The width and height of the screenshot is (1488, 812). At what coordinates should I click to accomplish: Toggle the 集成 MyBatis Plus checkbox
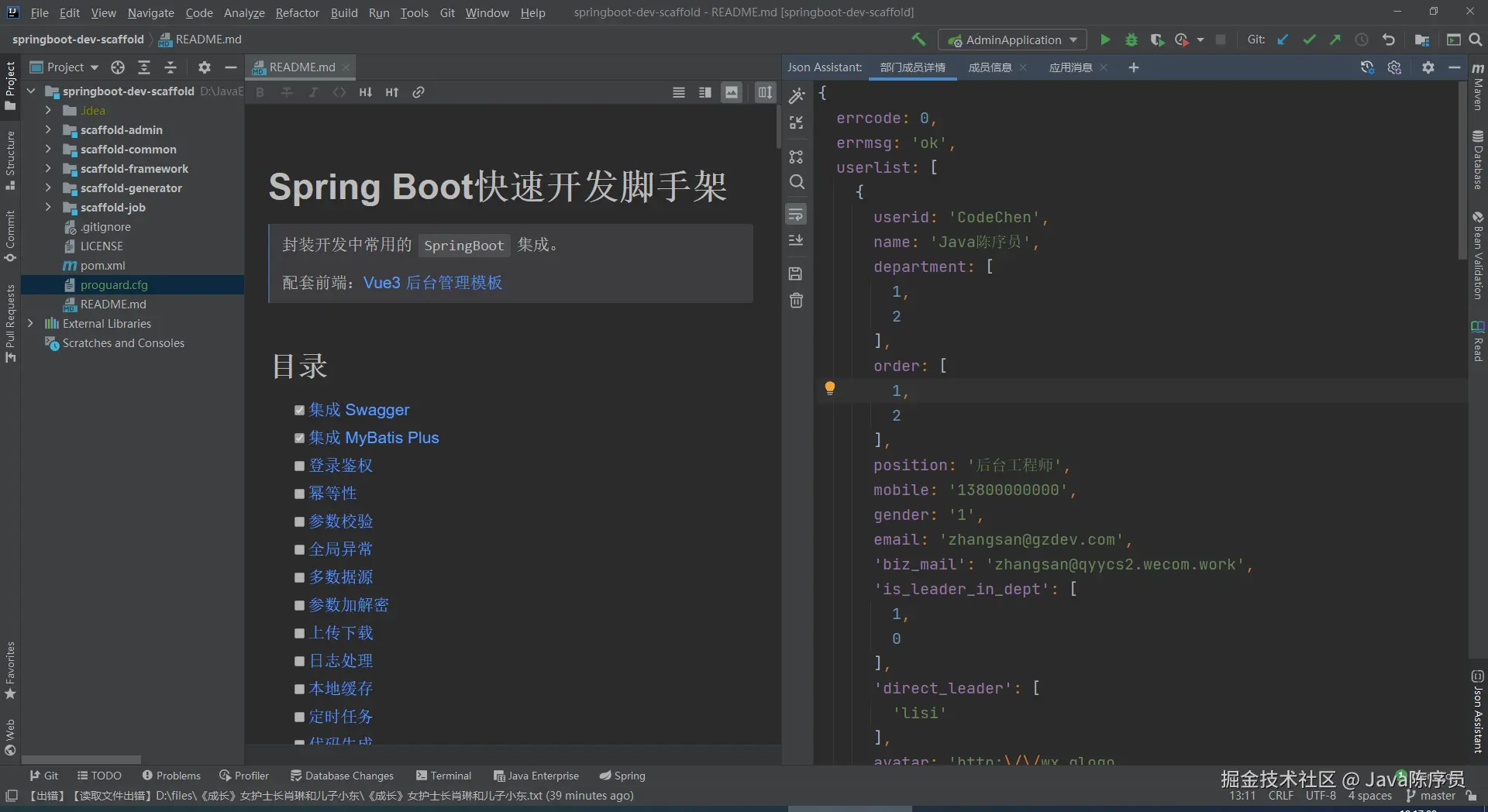click(x=299, y=439)
